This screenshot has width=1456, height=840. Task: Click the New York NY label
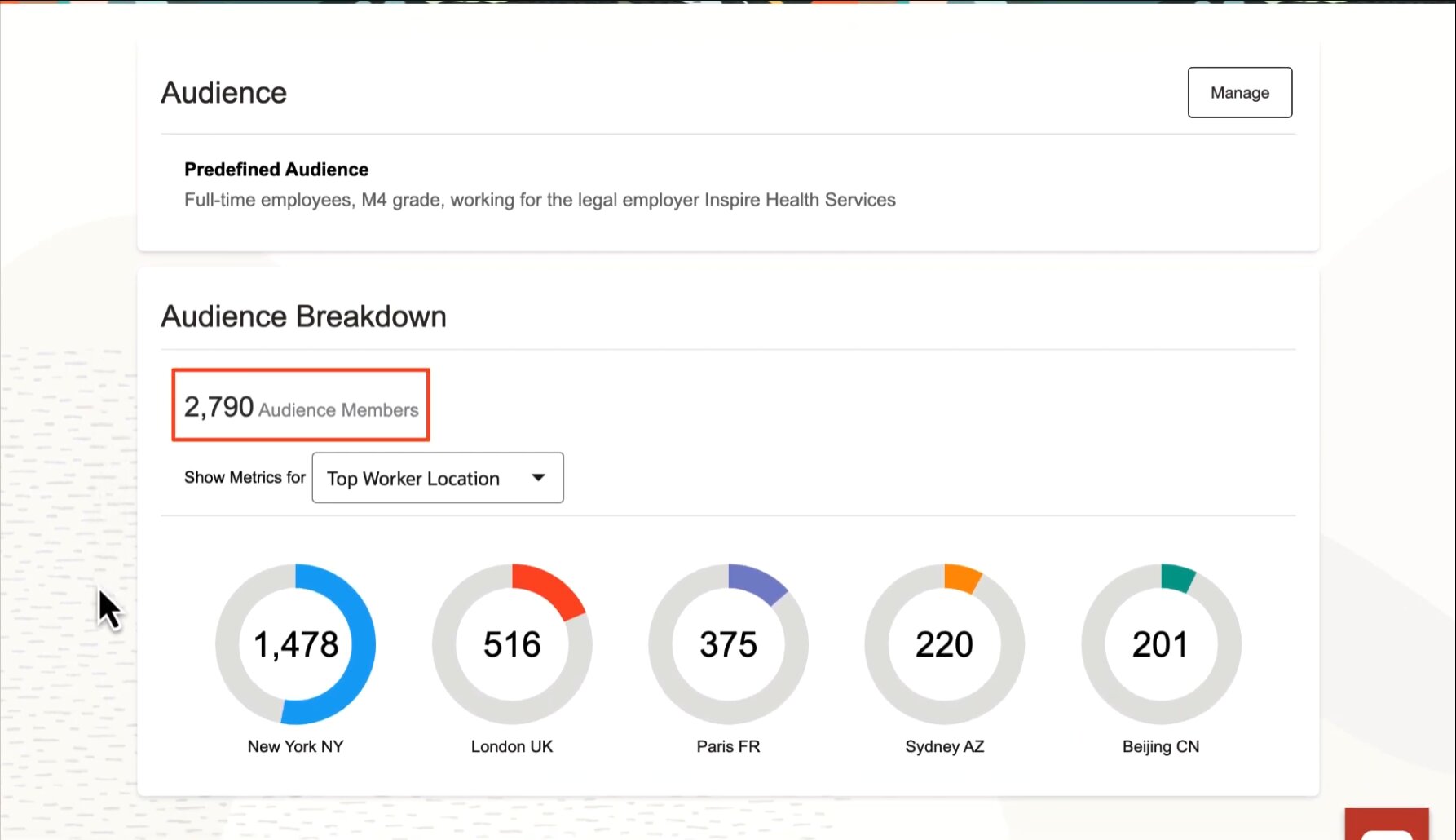(295, 746)
